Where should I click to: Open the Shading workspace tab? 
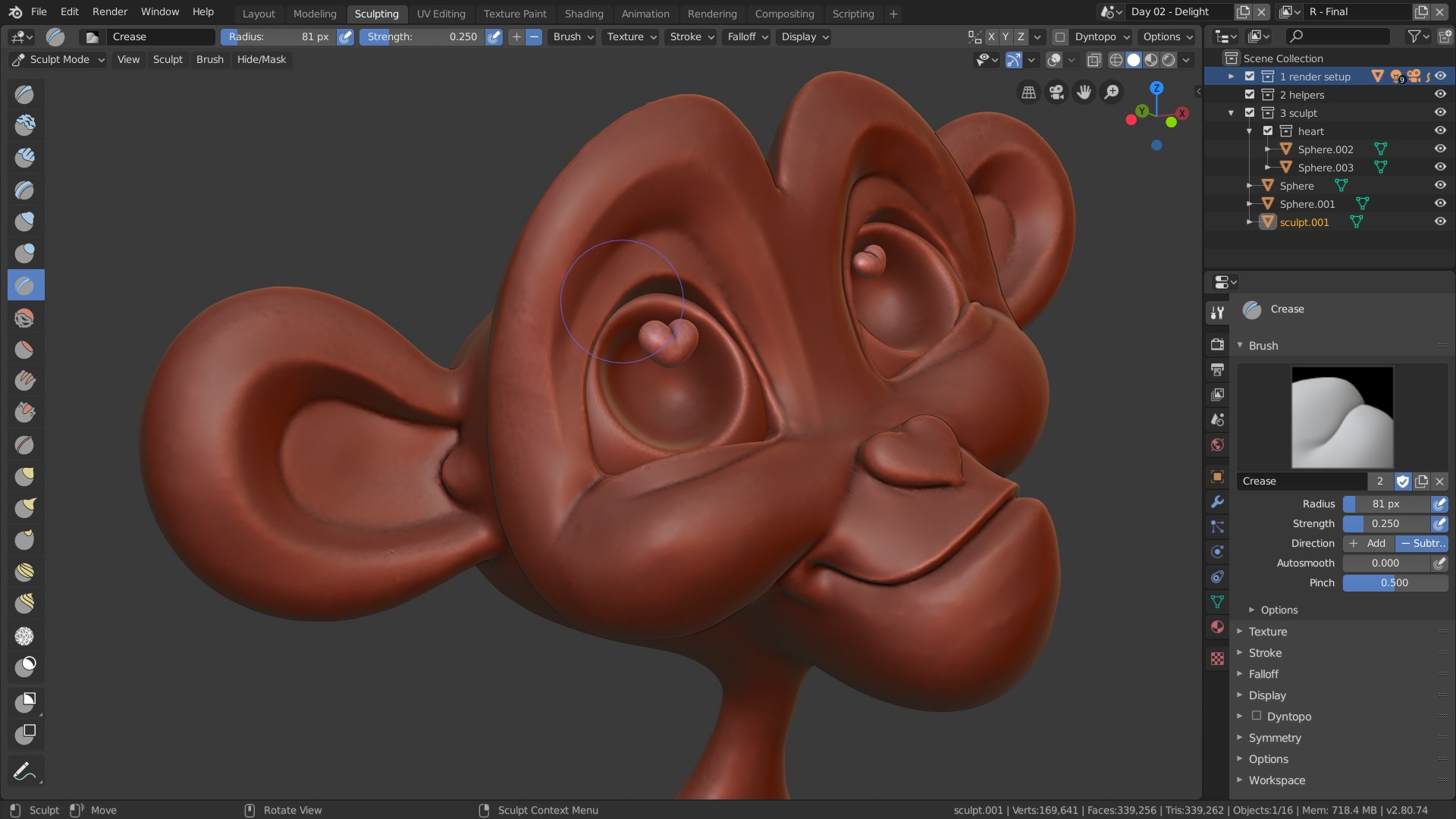pos(583,12)
